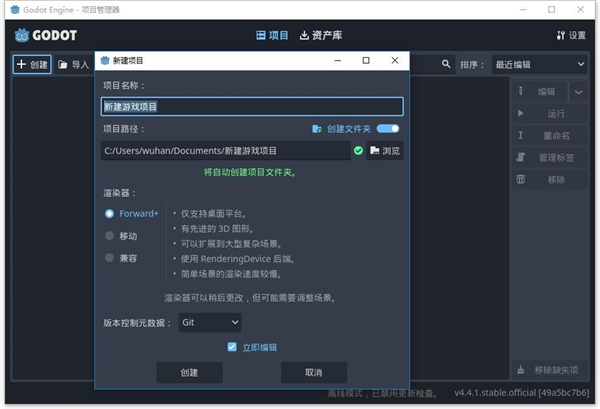Screen dimensions: 600x409
Task: Click the 重命名 button in side panel
Action: 549,135
